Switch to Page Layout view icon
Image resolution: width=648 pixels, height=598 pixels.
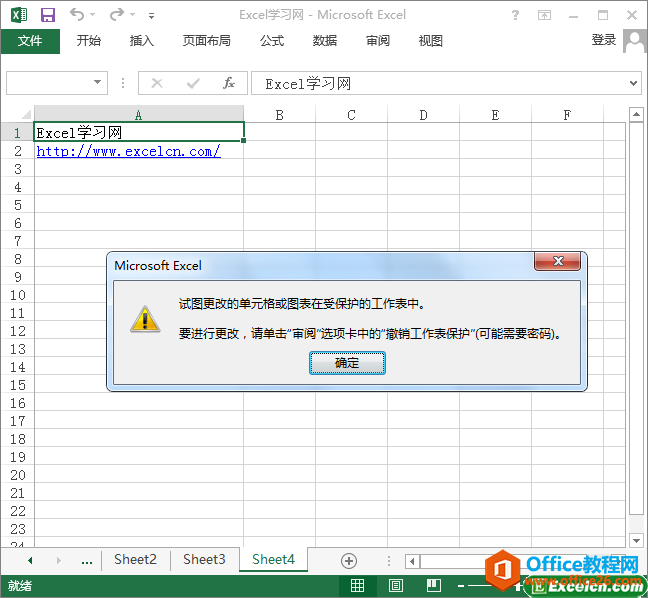click(396, 586)
